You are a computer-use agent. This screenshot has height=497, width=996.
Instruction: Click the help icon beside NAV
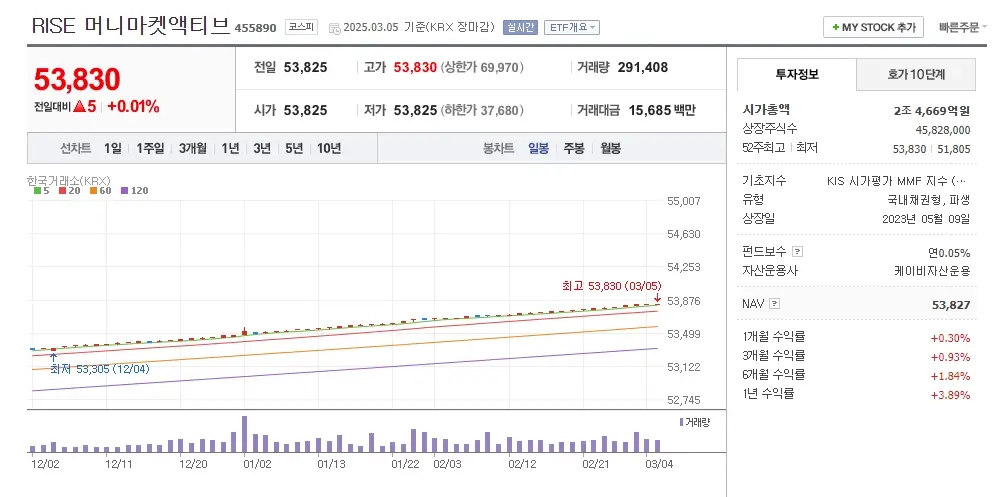pos(775,303)
